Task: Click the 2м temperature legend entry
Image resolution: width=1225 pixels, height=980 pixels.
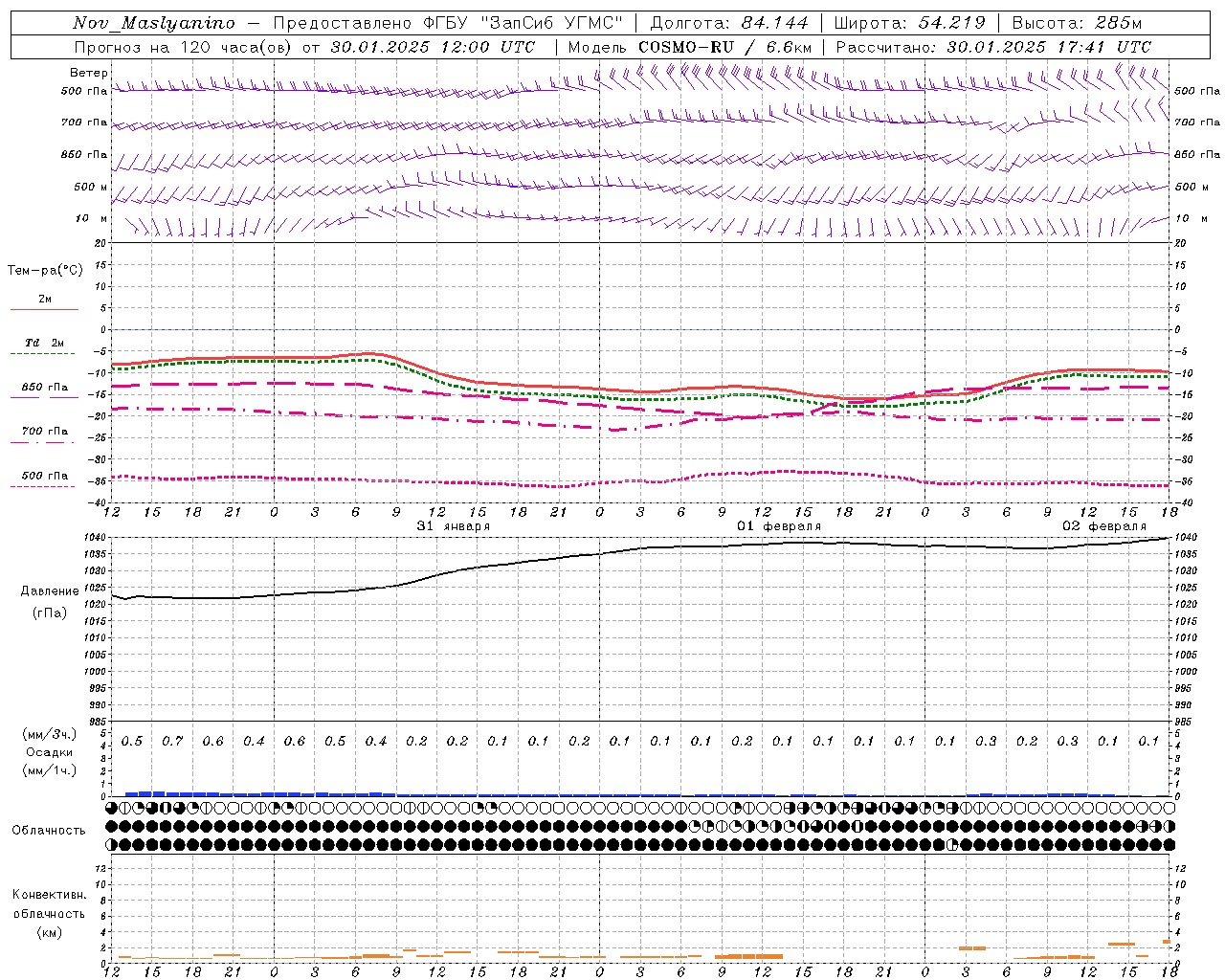Action: (45, 300)
